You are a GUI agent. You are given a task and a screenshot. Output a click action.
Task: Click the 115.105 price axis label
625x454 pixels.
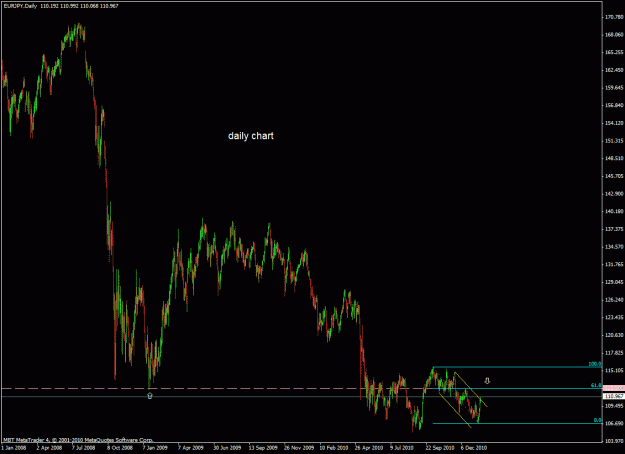click(x=614, y=371)
